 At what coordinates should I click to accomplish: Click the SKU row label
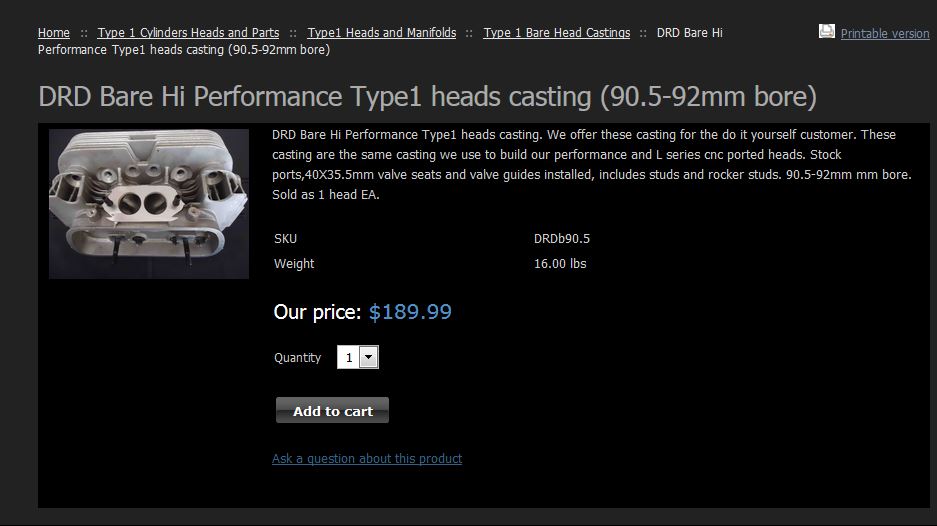tap(285, 239)
